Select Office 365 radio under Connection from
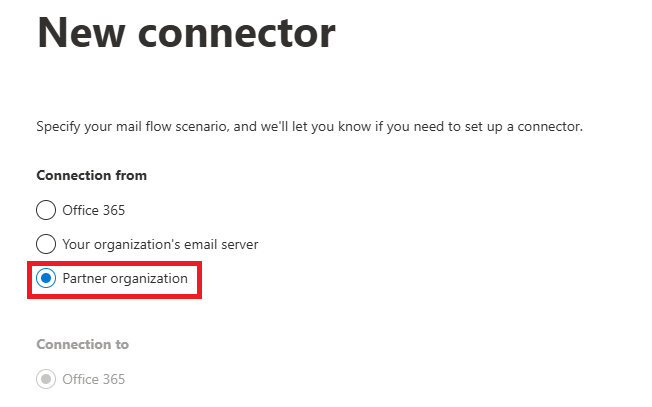The height and width of the screenshot is (407, 652). (x=45, y=210)
